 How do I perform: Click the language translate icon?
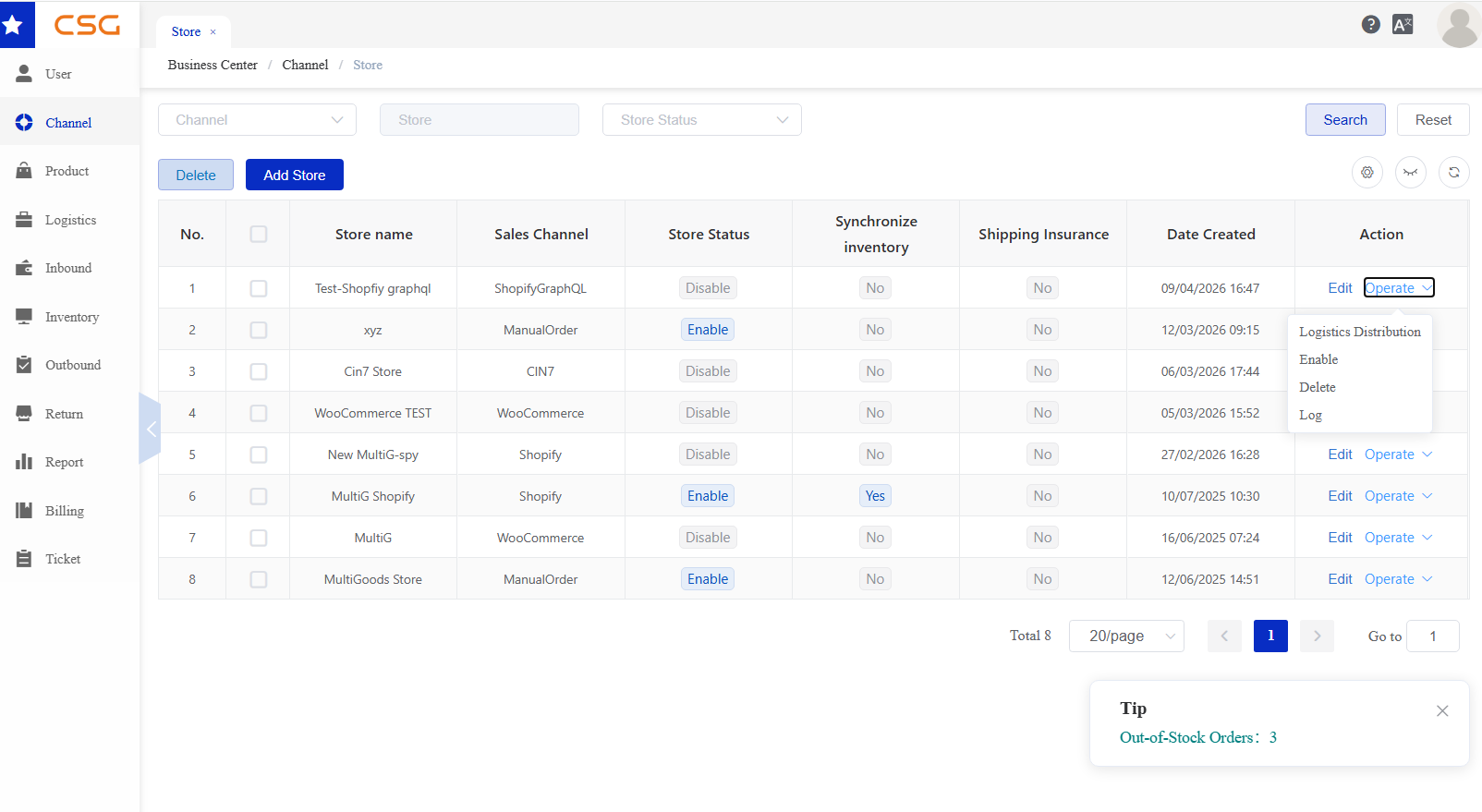(1403, 25)
